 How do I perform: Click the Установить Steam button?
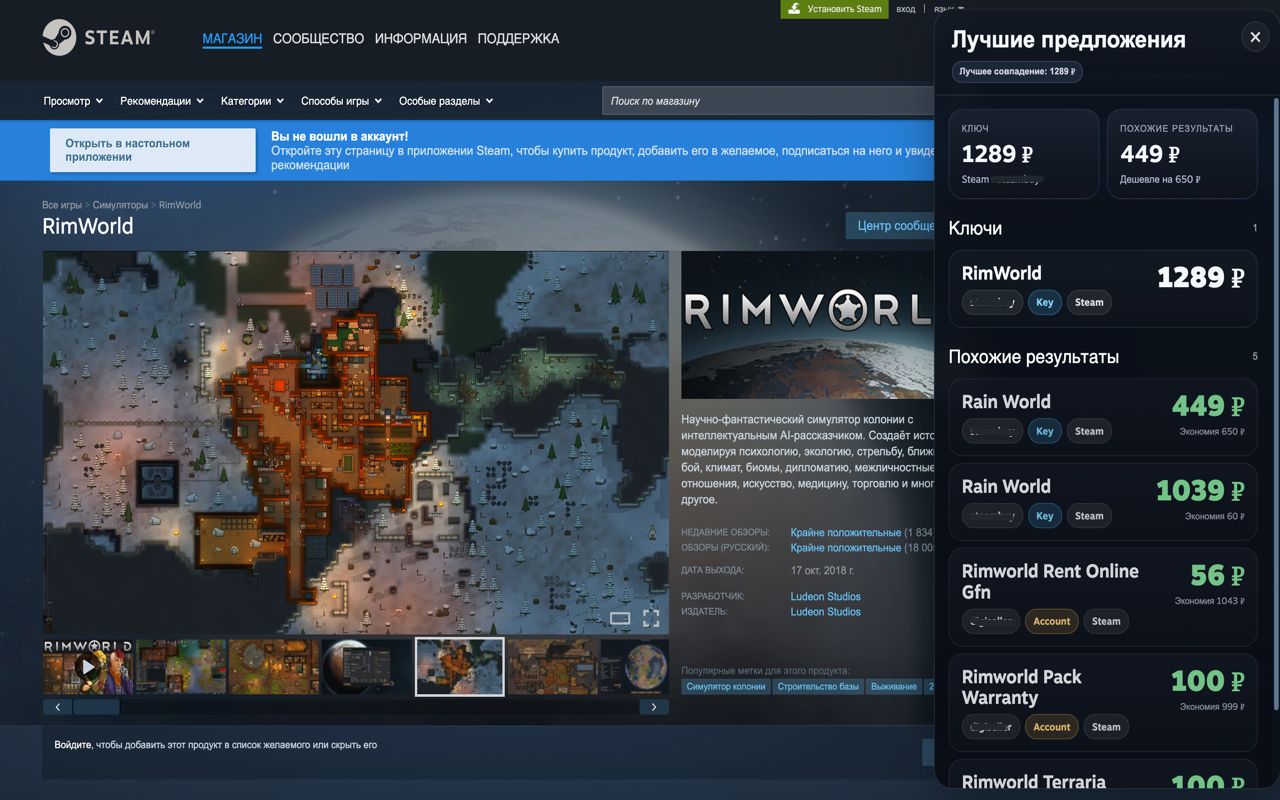point(835,9)
